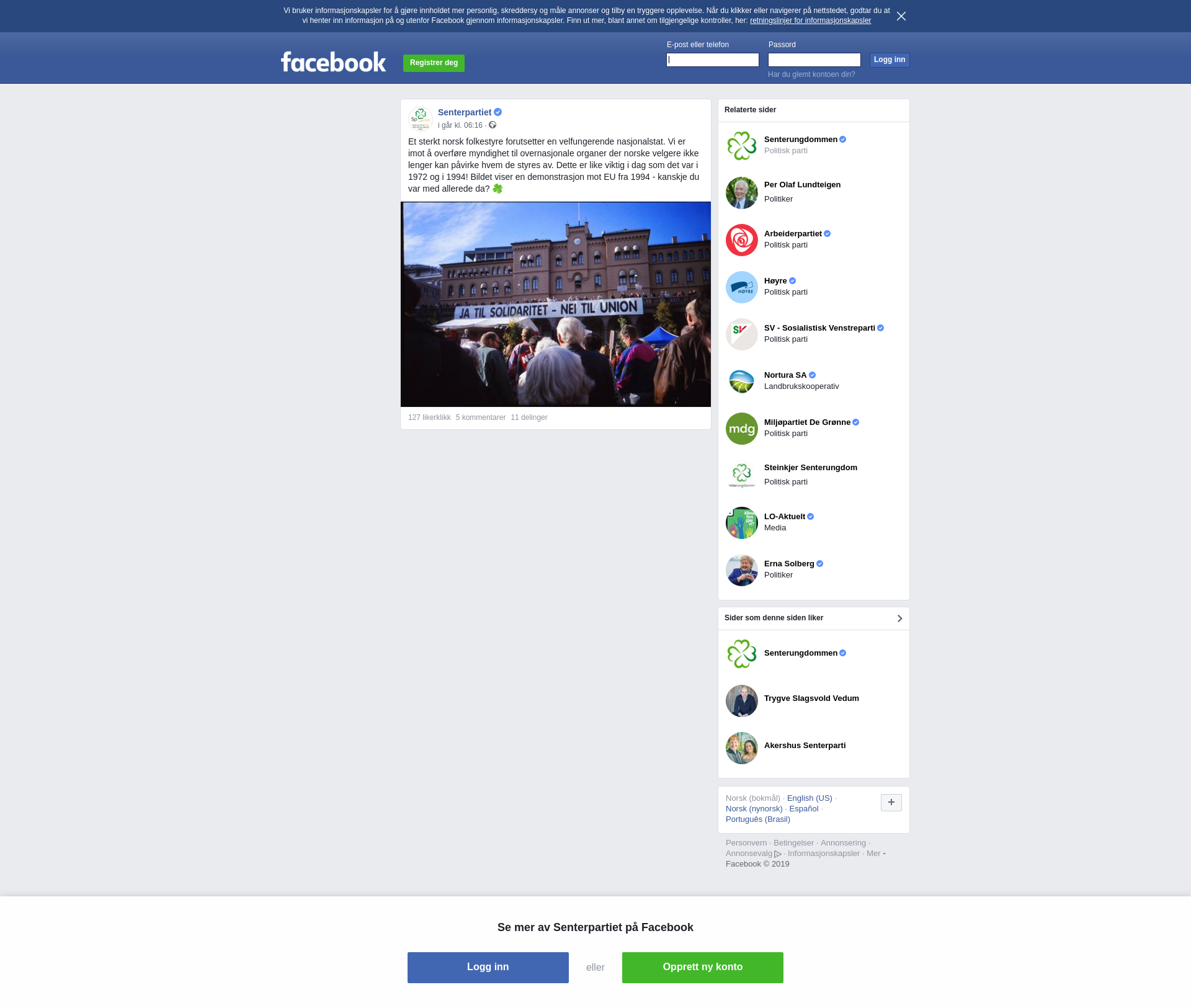Open Miljøpartiet De Grønne page
This screenshot has width=1191, height=1008.
[x=807, y=422]
